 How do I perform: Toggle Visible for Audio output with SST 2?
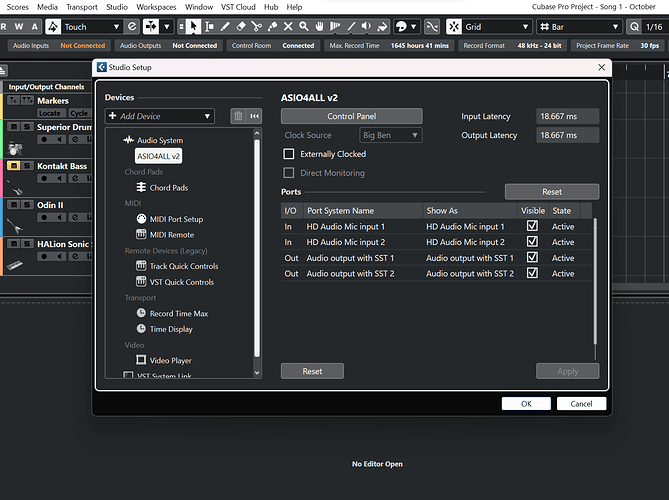click(532, 273)
